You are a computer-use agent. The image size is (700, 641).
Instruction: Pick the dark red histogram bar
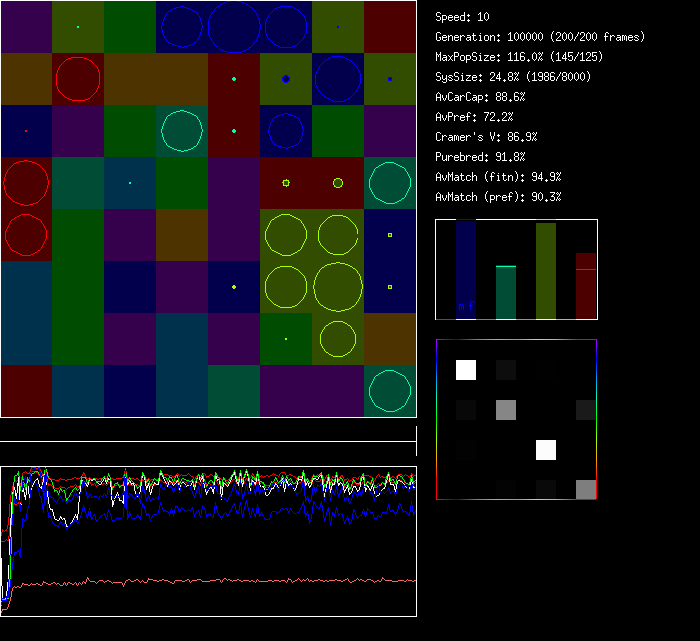(x=586, y=286)
